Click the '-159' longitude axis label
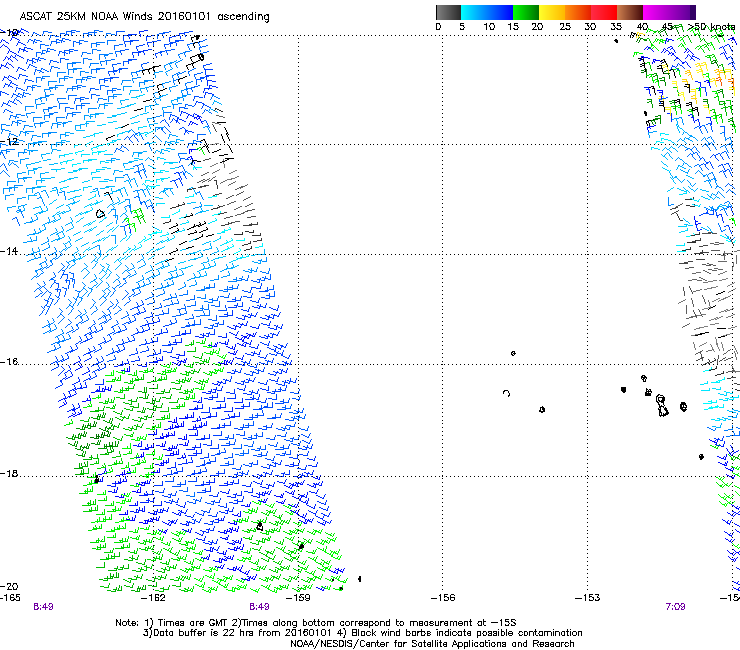Viewport: 740px width, 650px height. pos(298,598)
